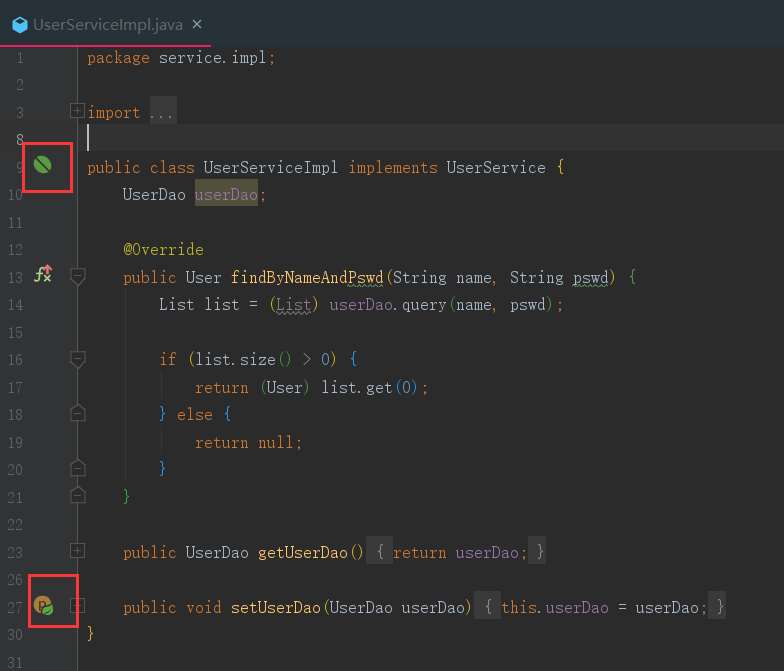Click the class name 'UserServiceImpl' in declaration
This screenshot has width=784, height=671.
(x=270, y=168)
